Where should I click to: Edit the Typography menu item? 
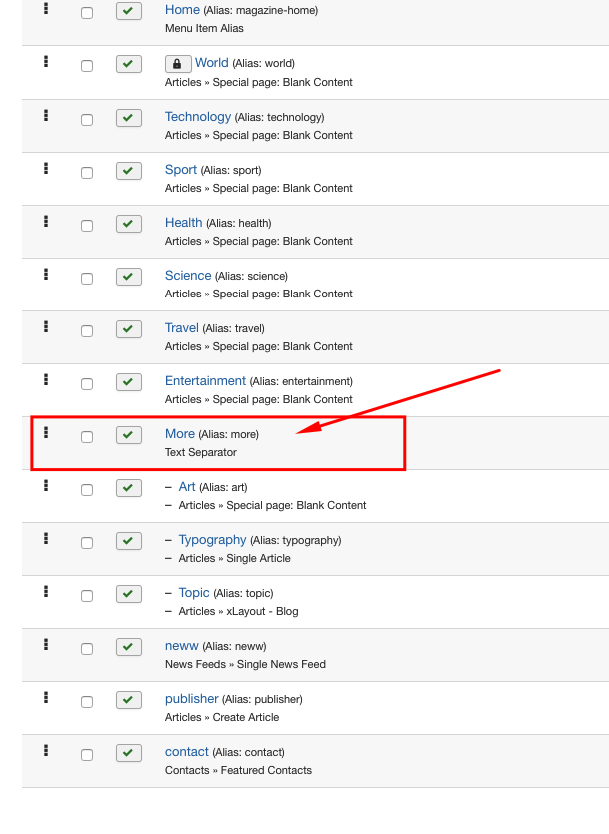click(x=212, y=540)
